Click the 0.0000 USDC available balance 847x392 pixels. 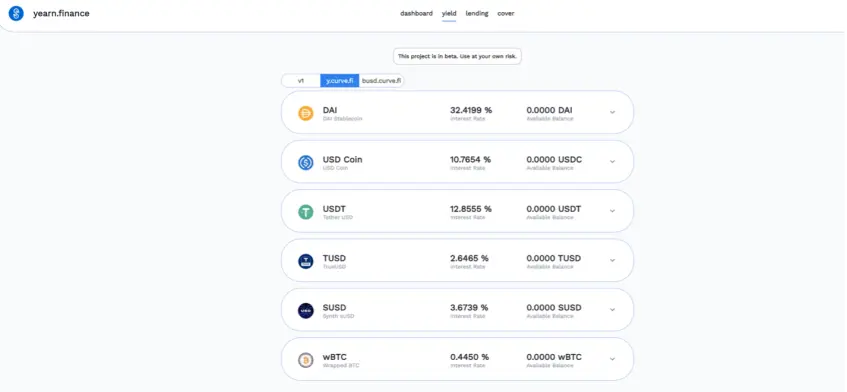(x=554, y=160)
